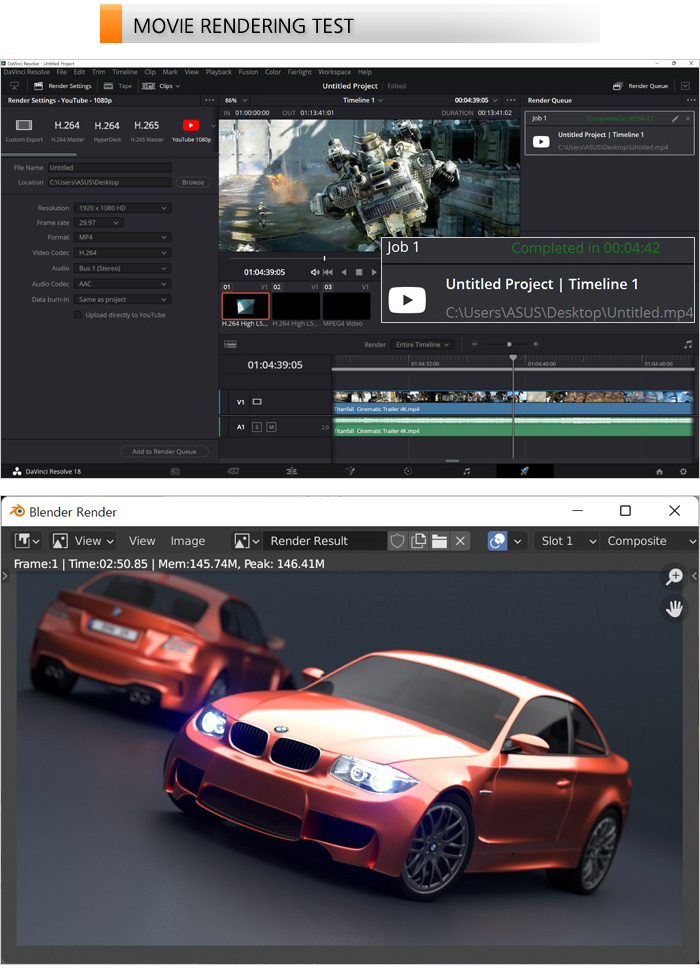Open the Frame rate dropdown
This screenshot has width=700, height=969.
pyautogui.click(x=98, y=222)
